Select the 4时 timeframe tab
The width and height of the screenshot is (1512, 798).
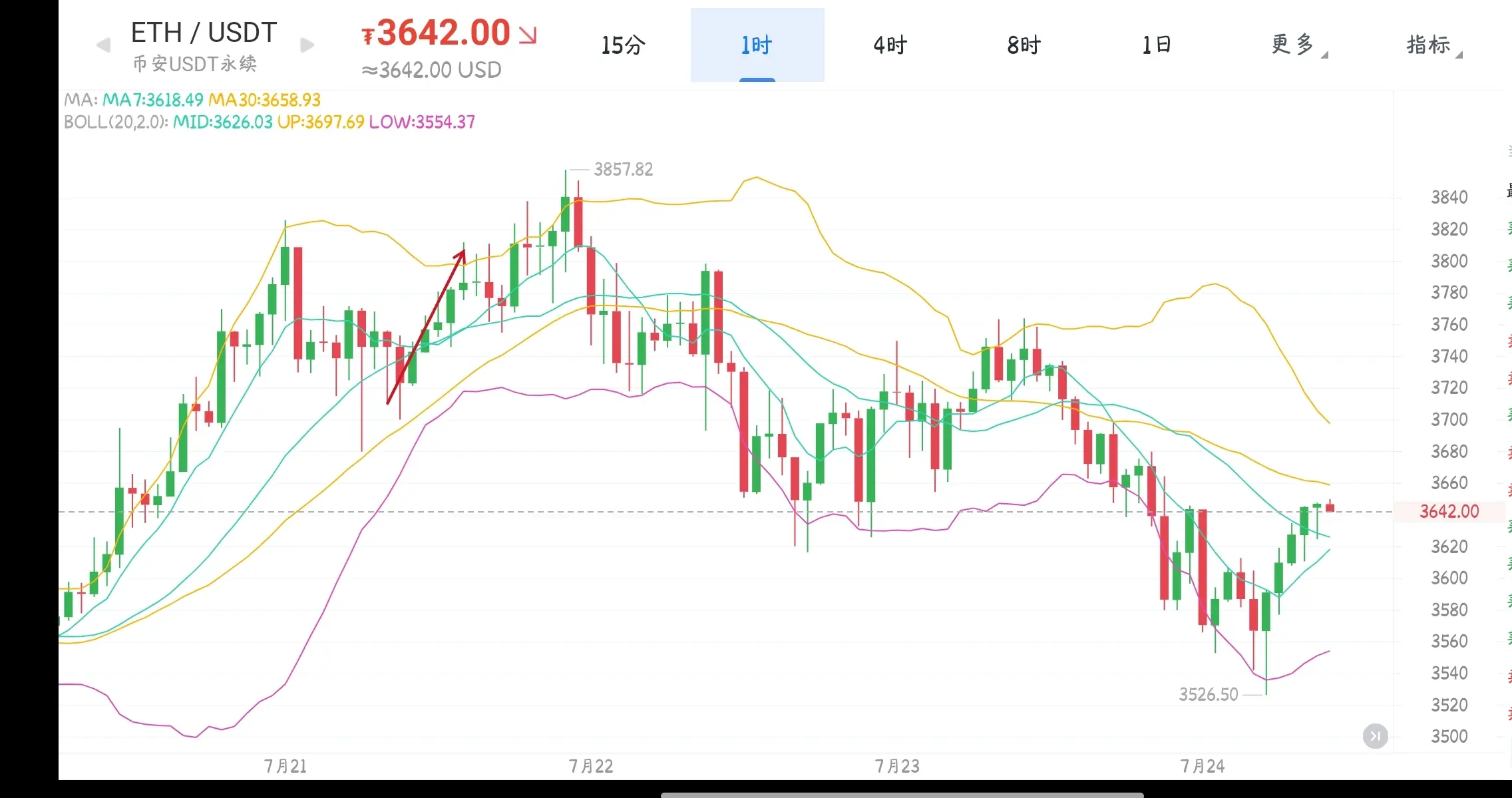click(x=890, y=45)
